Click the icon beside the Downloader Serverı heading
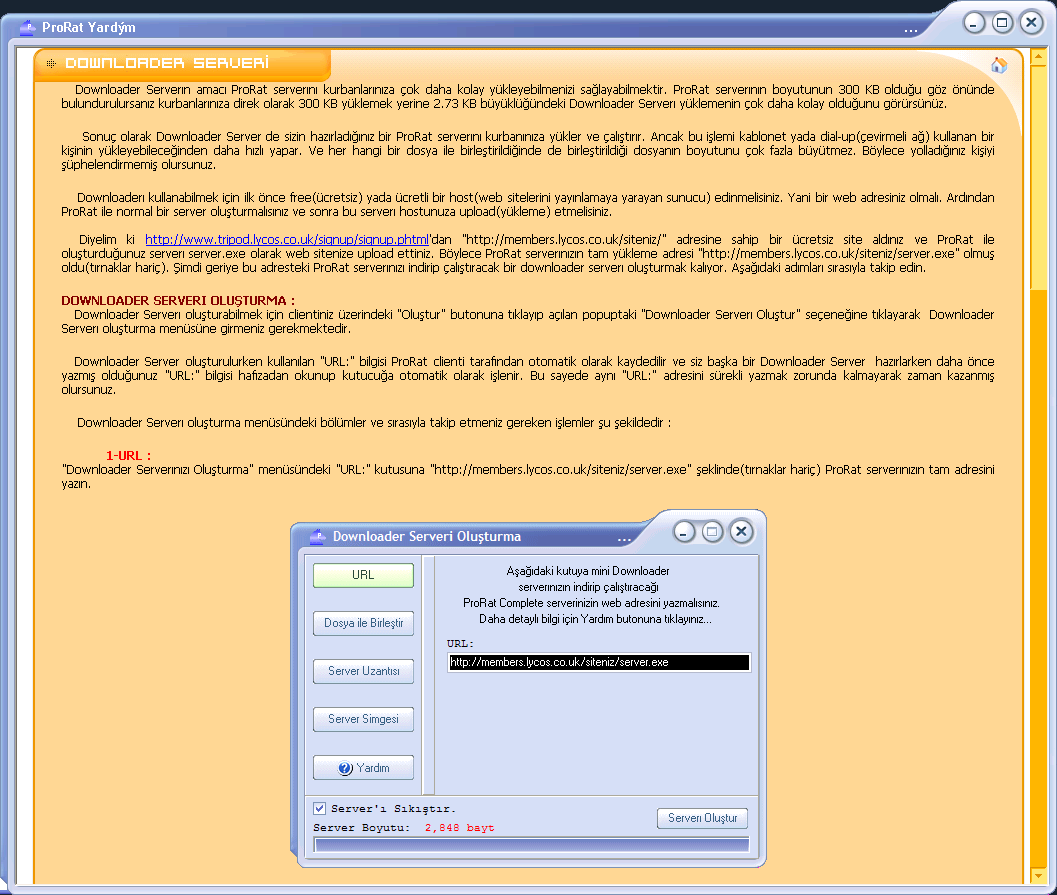 coord(51,64)
